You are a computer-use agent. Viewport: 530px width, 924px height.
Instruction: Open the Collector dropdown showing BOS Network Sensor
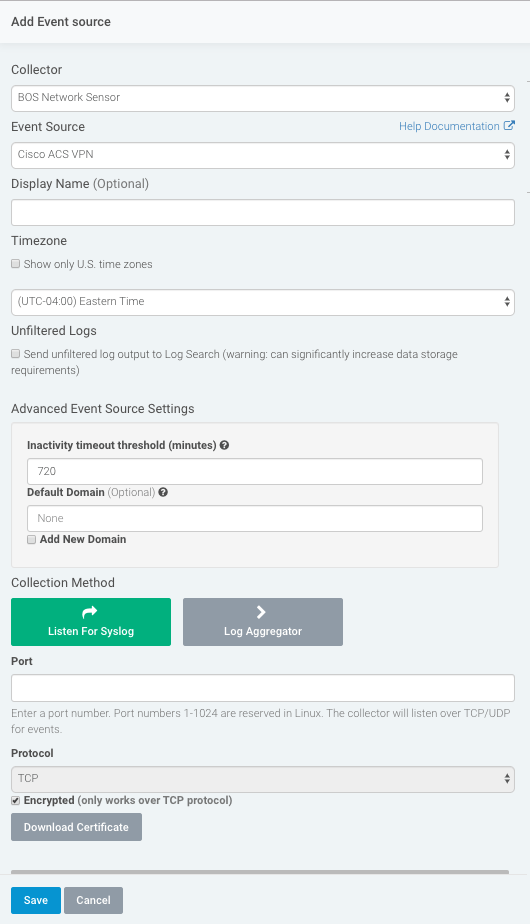pos(263,98)
